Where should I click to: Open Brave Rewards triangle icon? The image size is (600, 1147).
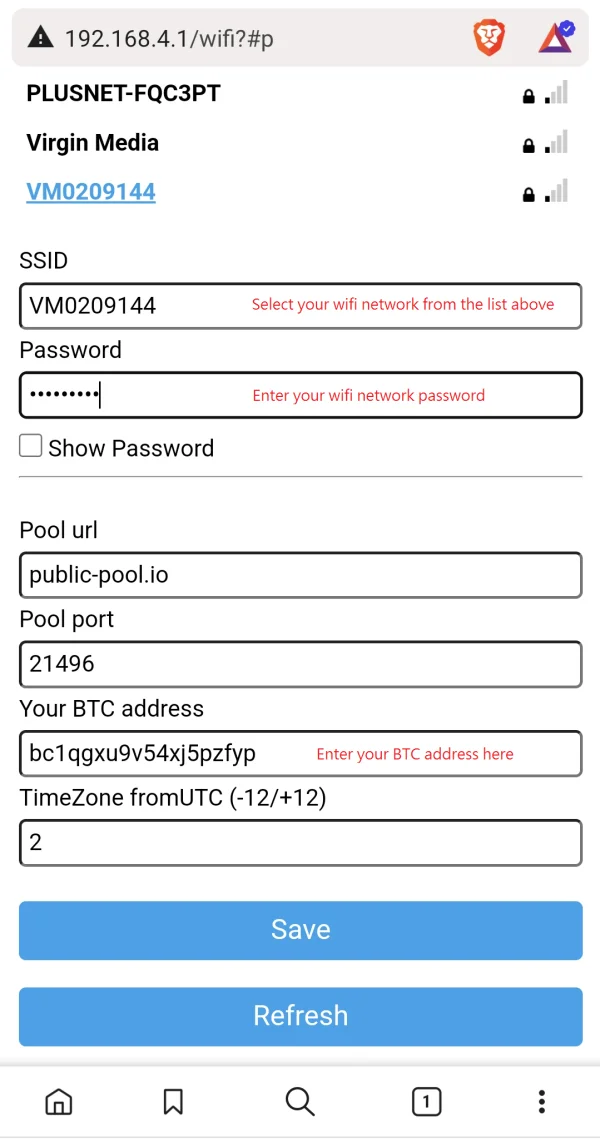pyautogui.click(x=555, y=37)
